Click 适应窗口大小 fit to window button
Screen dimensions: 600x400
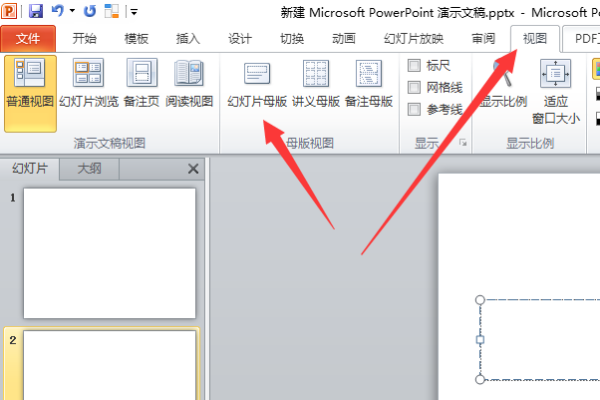click(x=556, y=92)
